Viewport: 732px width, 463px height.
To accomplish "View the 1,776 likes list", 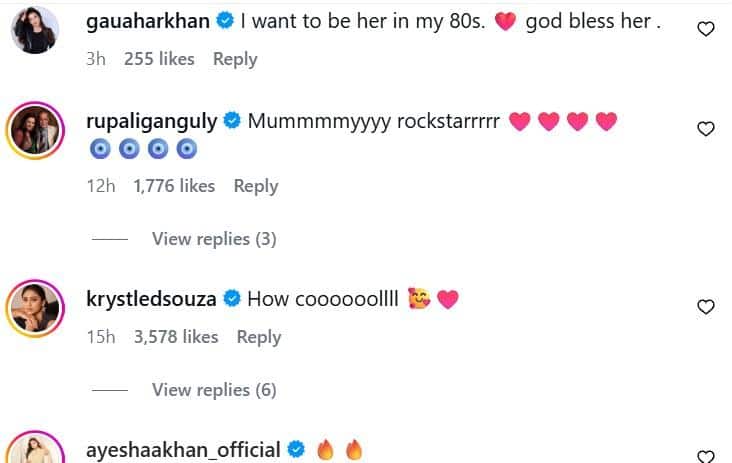I will [x=174, y=186].
